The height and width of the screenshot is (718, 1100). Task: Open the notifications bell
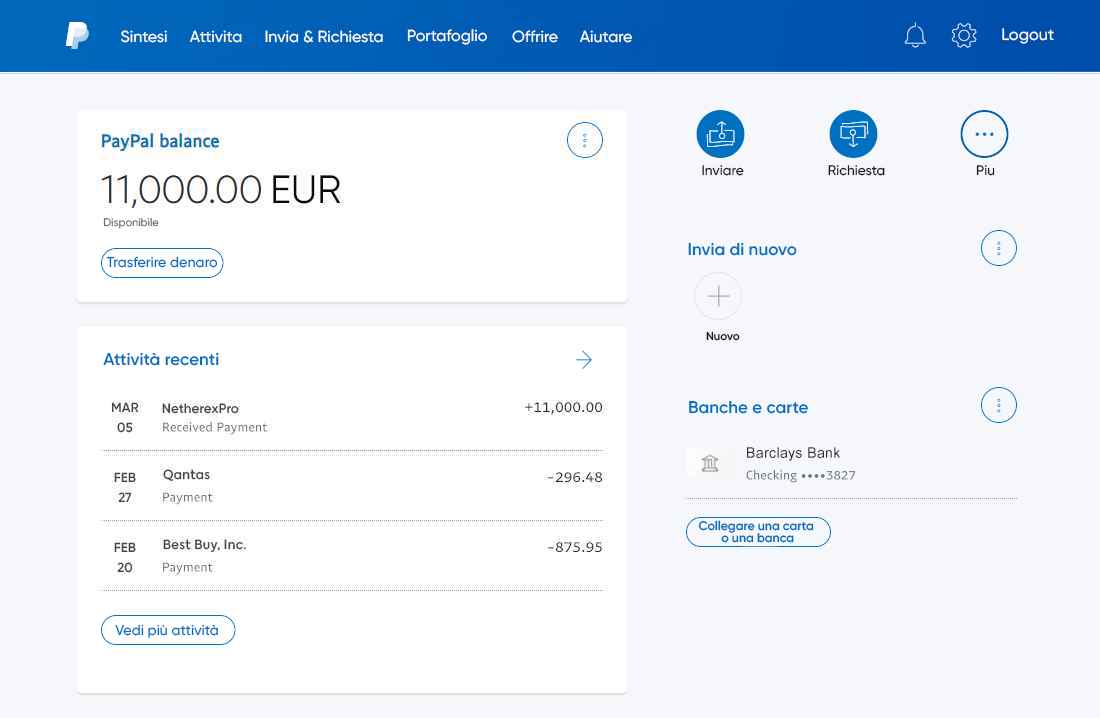pyautogui.click(x=914, y=37)
